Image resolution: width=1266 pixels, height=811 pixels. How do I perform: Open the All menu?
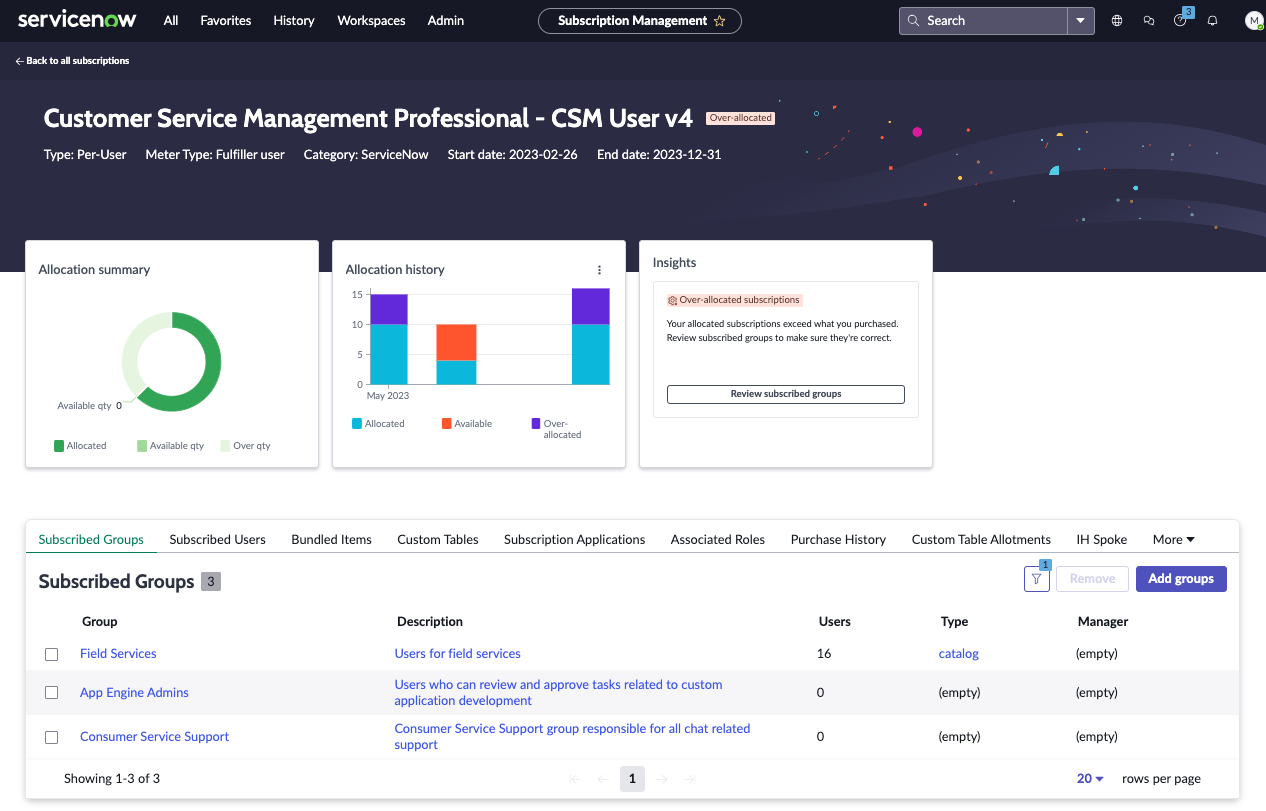pos(171,20)
